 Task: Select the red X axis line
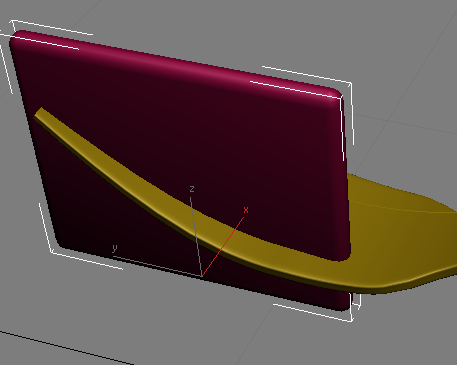click(223, 247)
